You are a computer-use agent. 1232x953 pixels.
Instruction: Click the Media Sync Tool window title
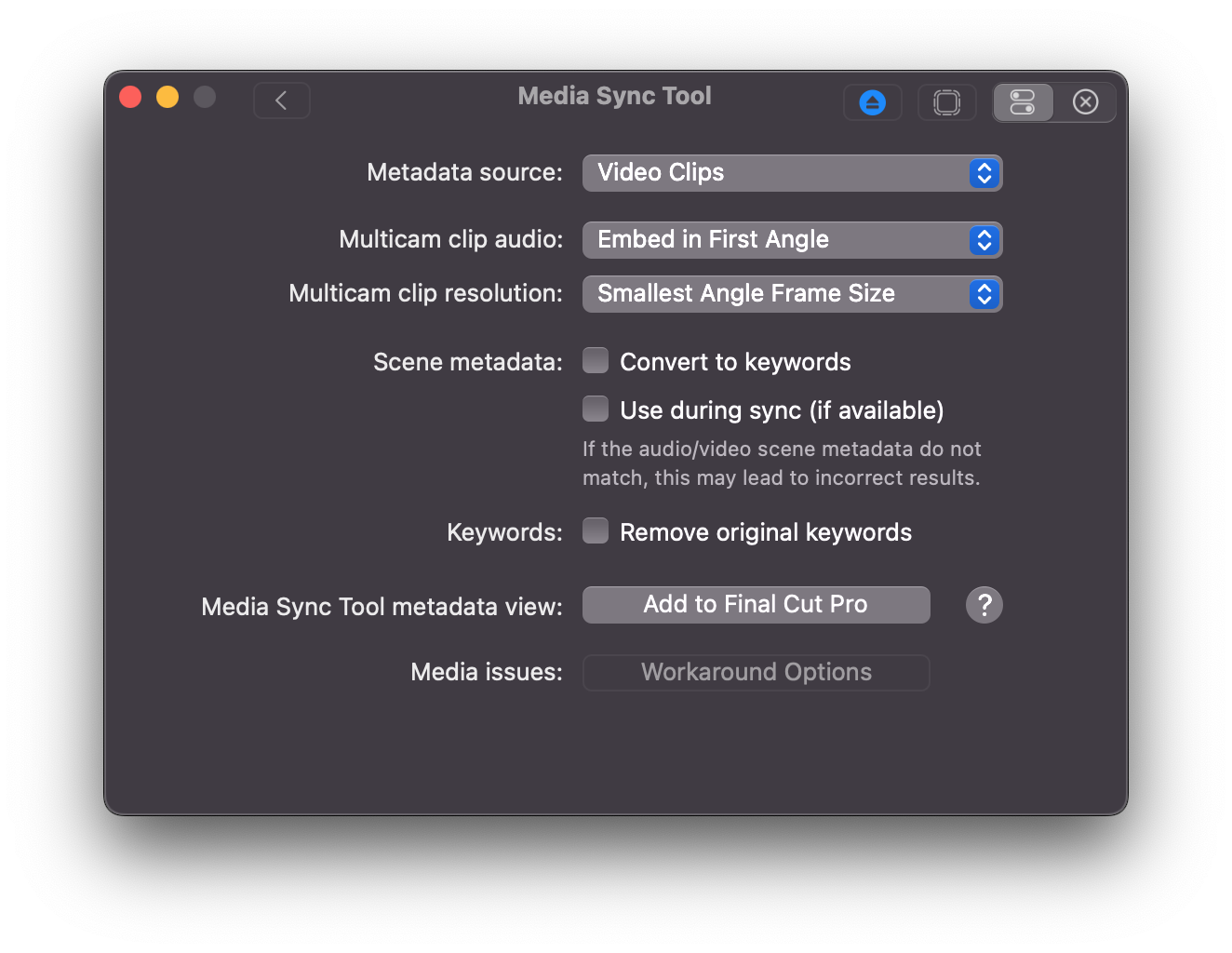point(614,96)
